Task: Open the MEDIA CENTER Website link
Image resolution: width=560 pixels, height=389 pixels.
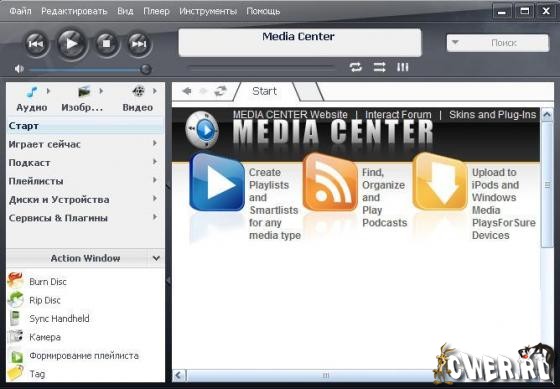Action: [x=290, y=115]
